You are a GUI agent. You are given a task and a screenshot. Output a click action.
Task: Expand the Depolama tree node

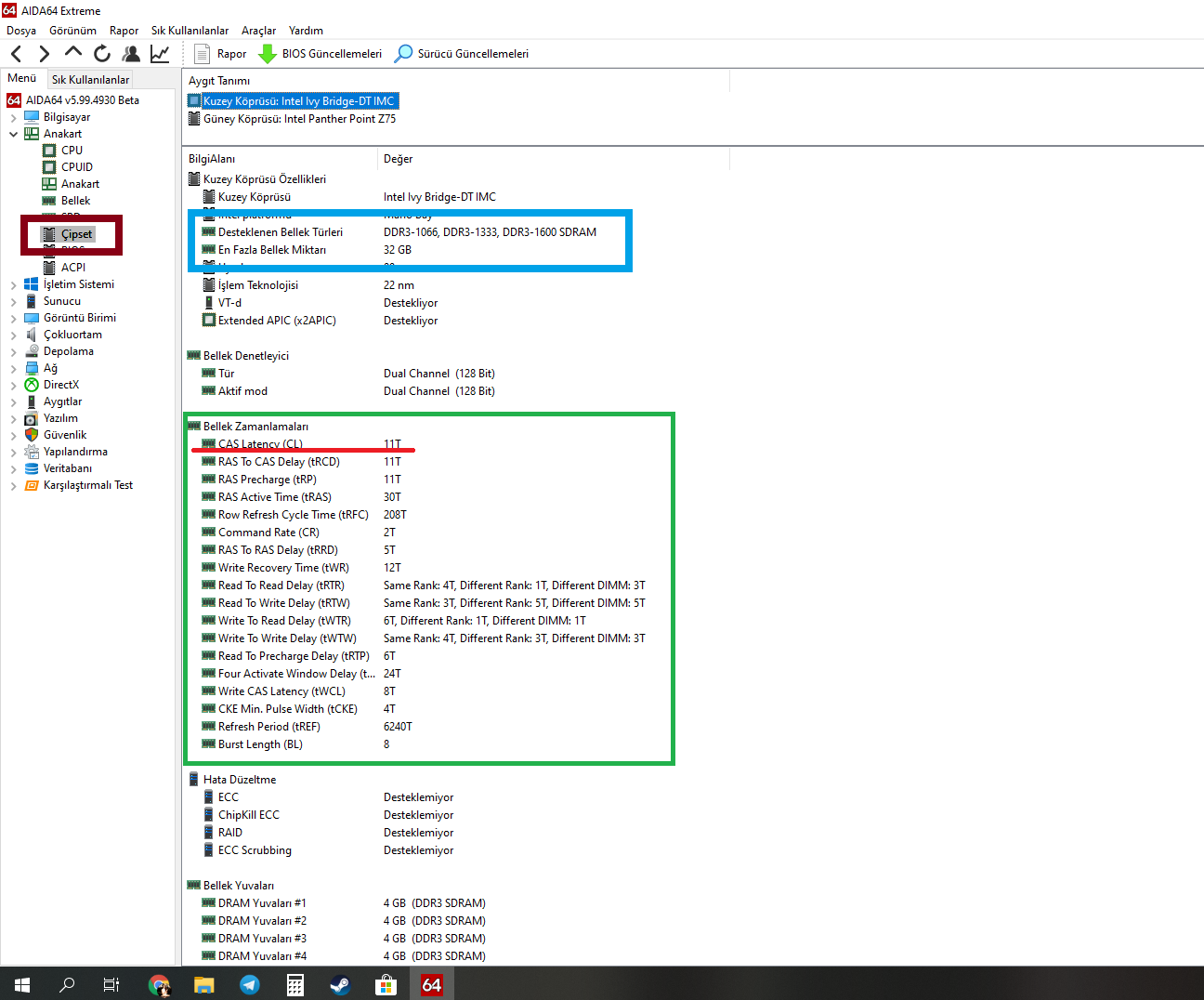13,351
